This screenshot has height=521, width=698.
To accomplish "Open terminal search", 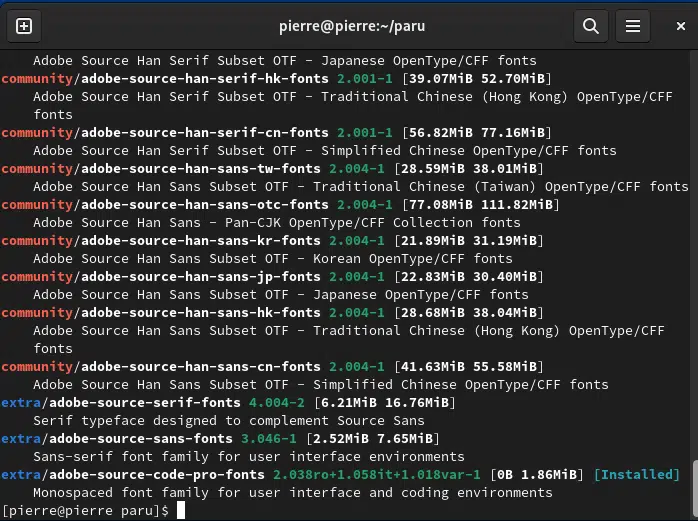I will [591, 26].
